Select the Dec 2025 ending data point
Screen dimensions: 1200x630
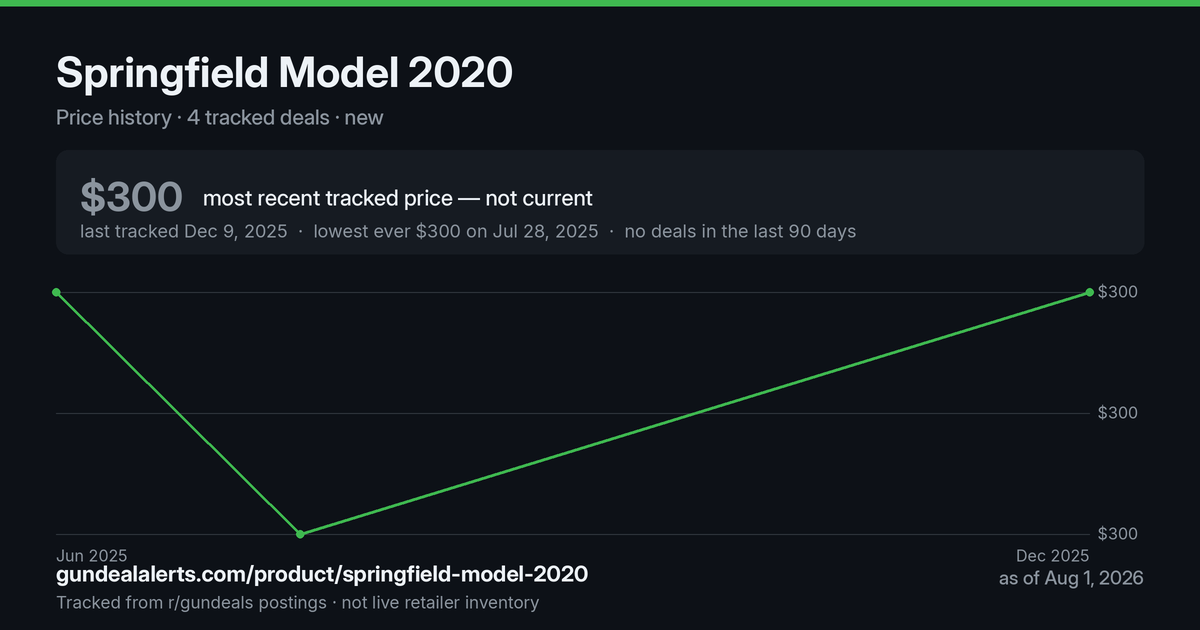coord(1090,292)
